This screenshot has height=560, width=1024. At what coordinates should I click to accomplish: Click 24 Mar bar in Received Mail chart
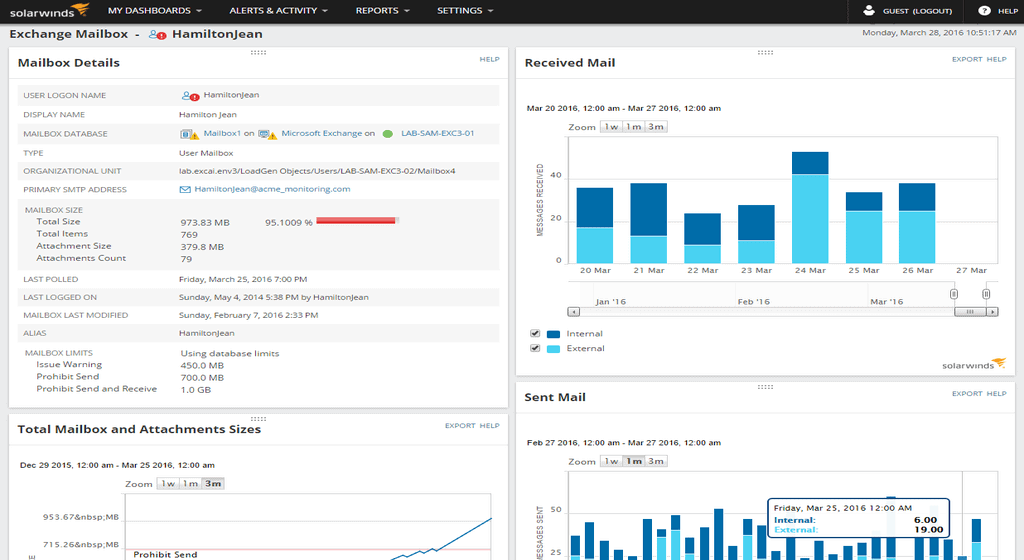click(x=810, y=208)
